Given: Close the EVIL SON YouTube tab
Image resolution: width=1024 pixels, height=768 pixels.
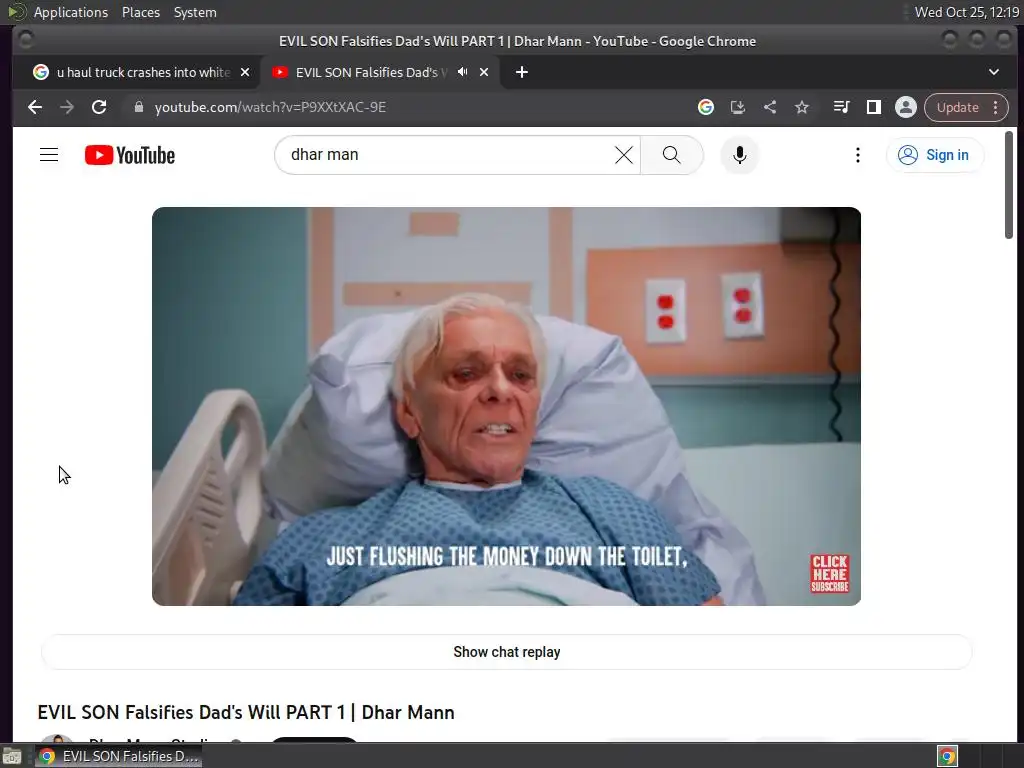Looking at the screenshot, I should [484, 72].
